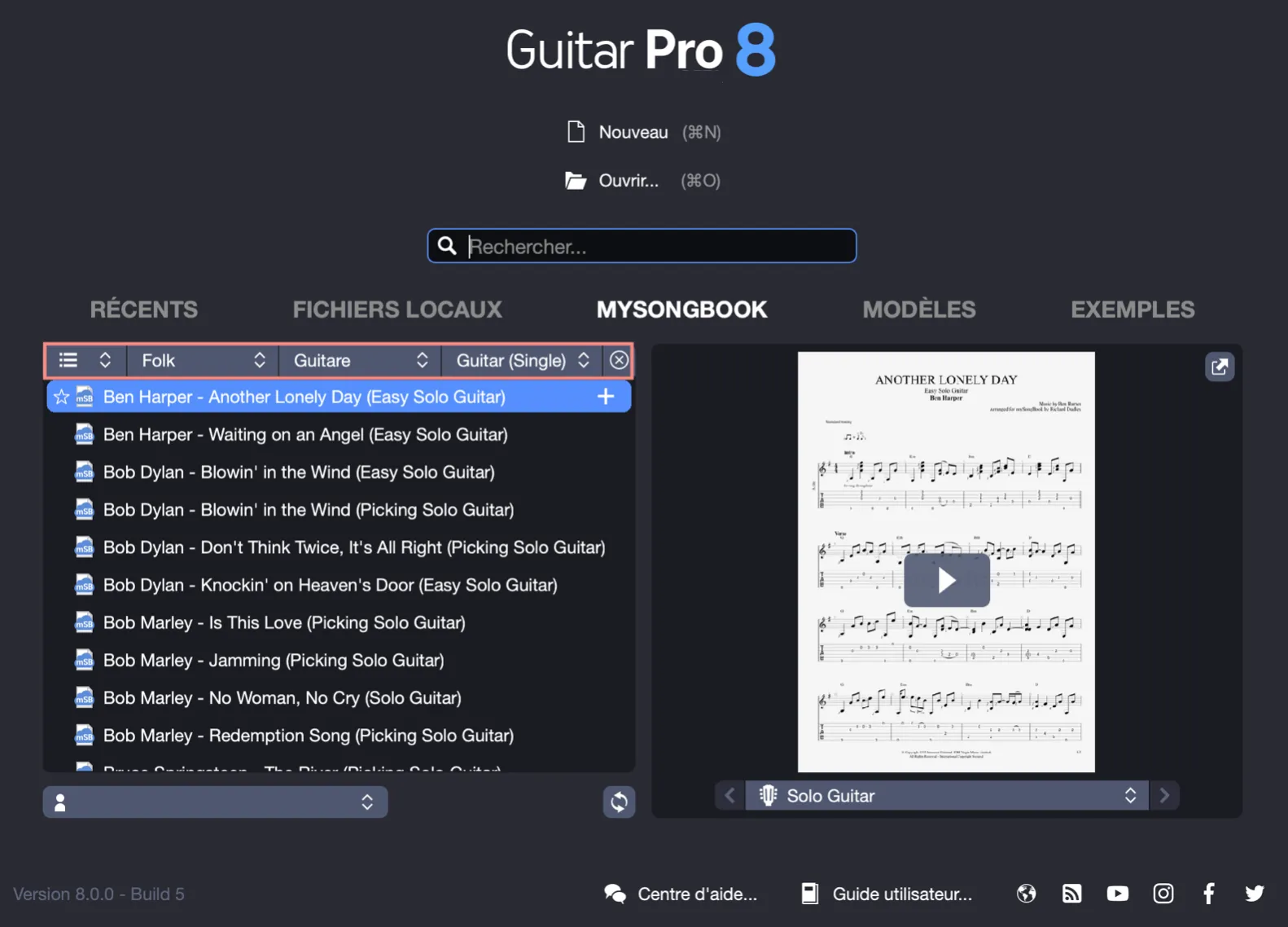Screen dimensions: 1288x927
Task: Click the Centre d'aide chat bubbles icon
Action: (x=615, y=894)
